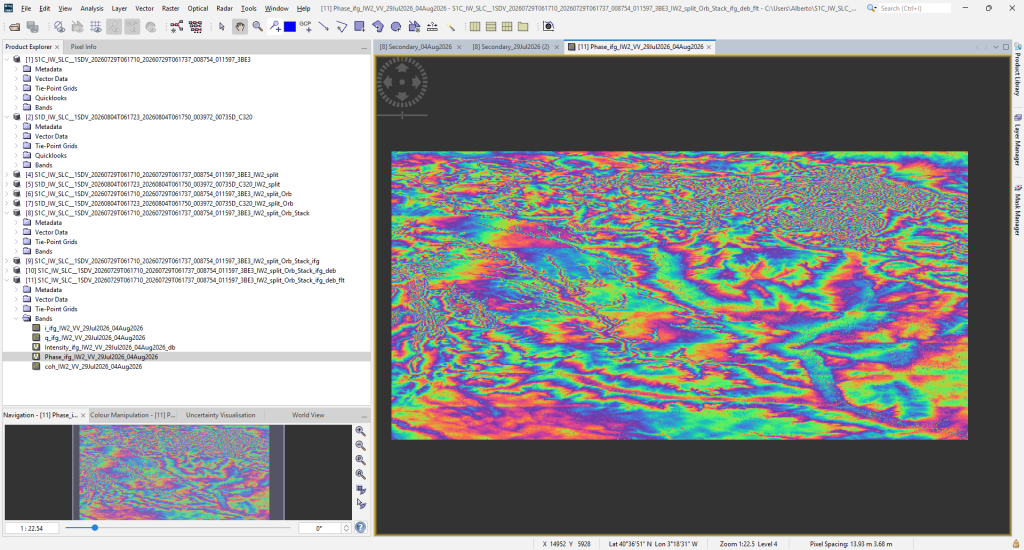
Task: Select the draw rectangle tool
Action: click(x=359, y=27)
